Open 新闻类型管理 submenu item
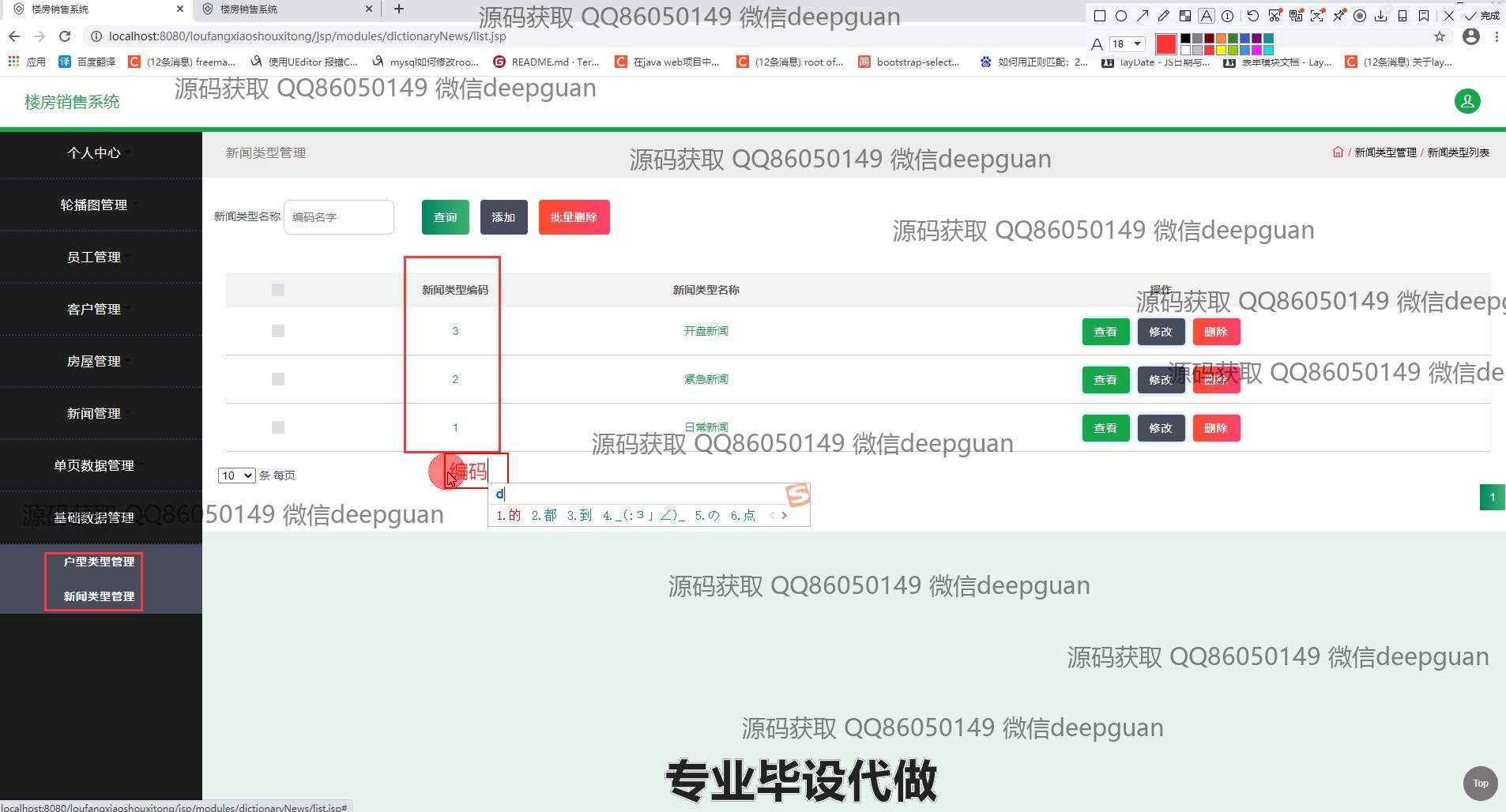1506x812 pixels. (99, 596)
